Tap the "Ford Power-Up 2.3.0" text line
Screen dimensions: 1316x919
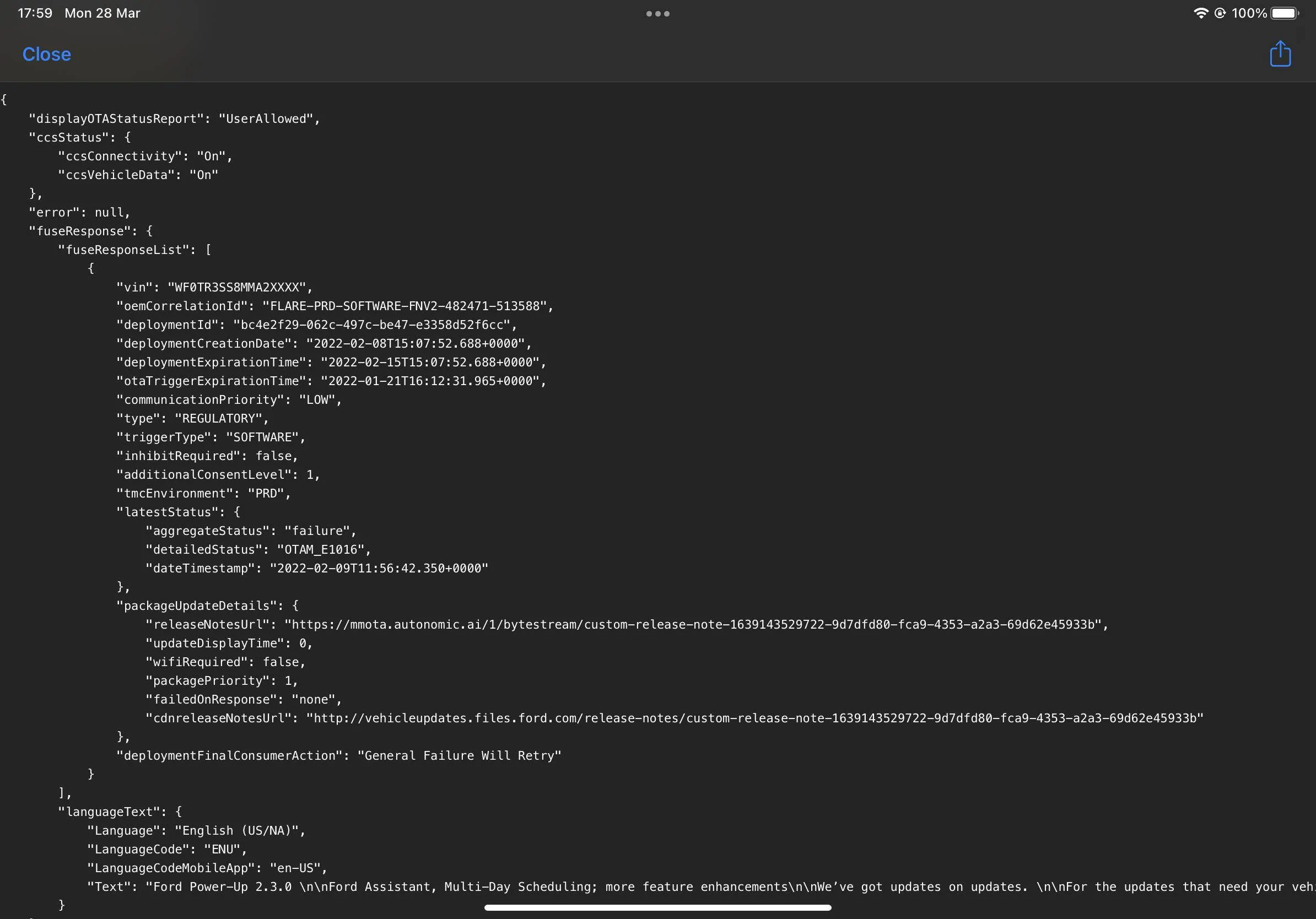[x=702, y=887]
